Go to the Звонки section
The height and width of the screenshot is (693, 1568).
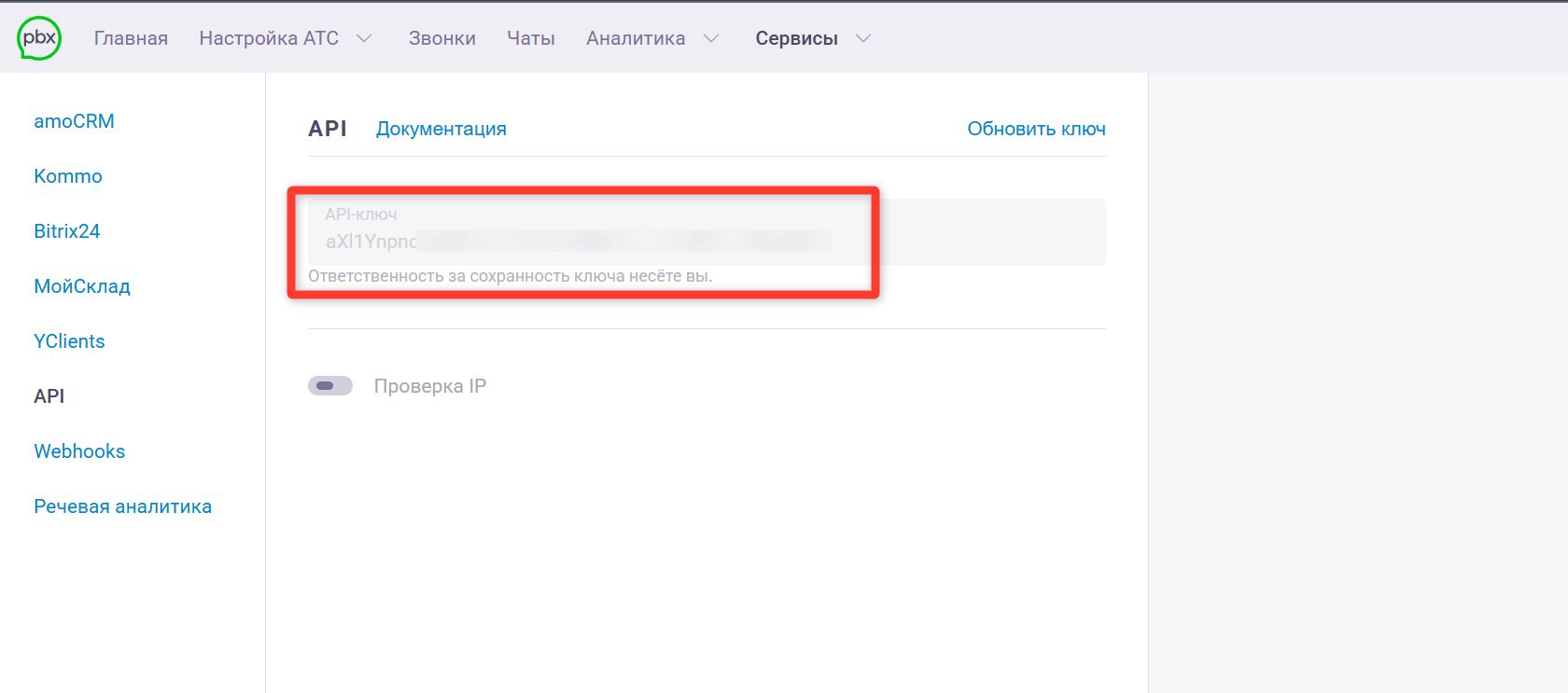tap(441, 38)
